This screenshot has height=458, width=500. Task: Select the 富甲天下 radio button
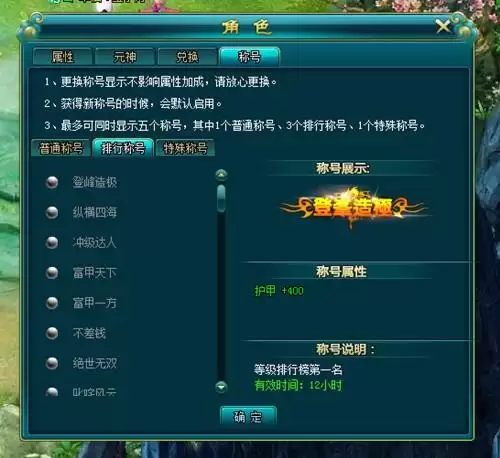coord(52,273)
